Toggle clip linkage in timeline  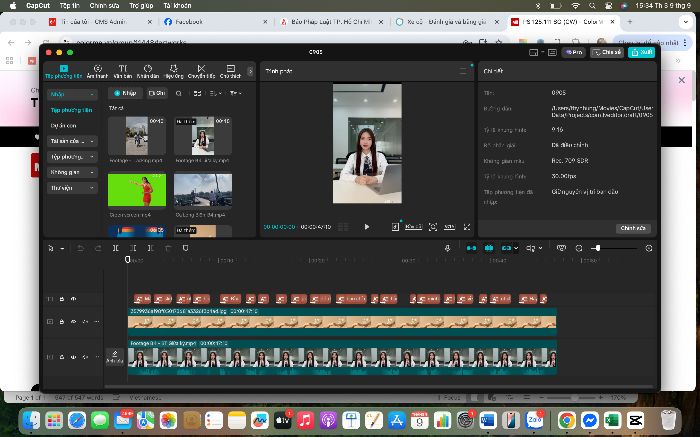pos(506,248)
